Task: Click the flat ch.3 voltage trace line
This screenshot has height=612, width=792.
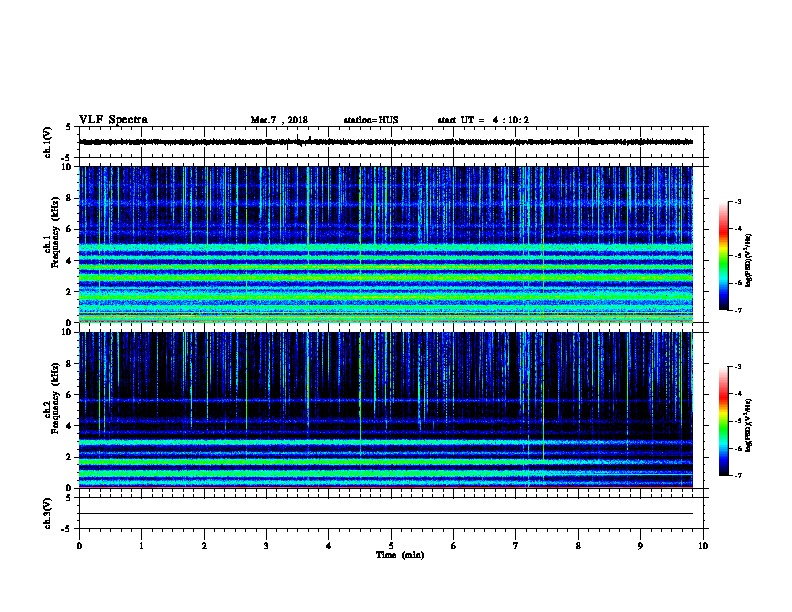Action: click(x=386, y=514)
